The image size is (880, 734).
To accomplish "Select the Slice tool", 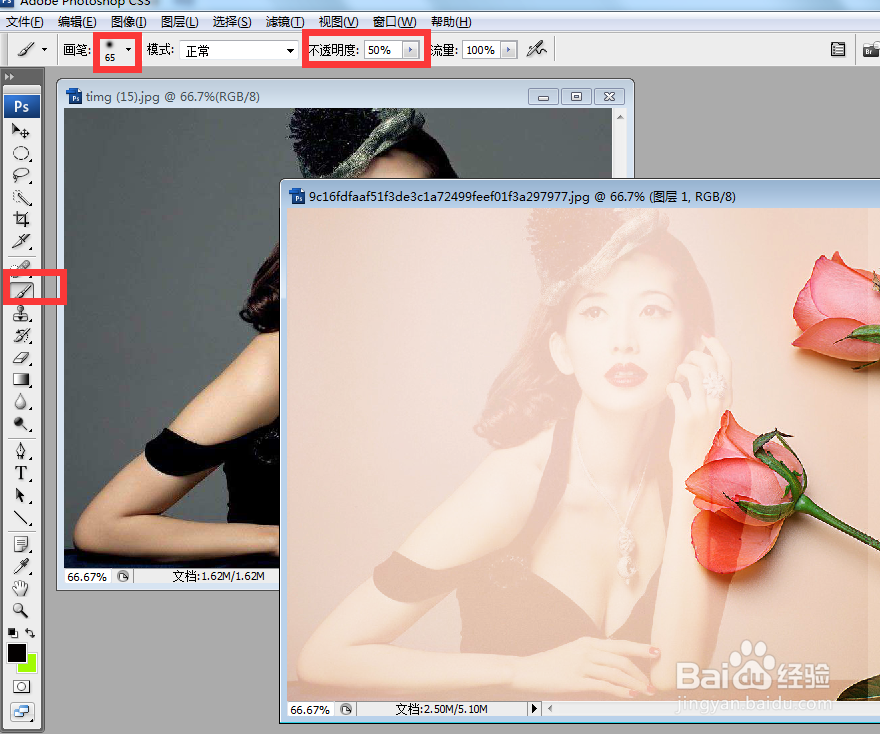I will (x=21, y=241).
